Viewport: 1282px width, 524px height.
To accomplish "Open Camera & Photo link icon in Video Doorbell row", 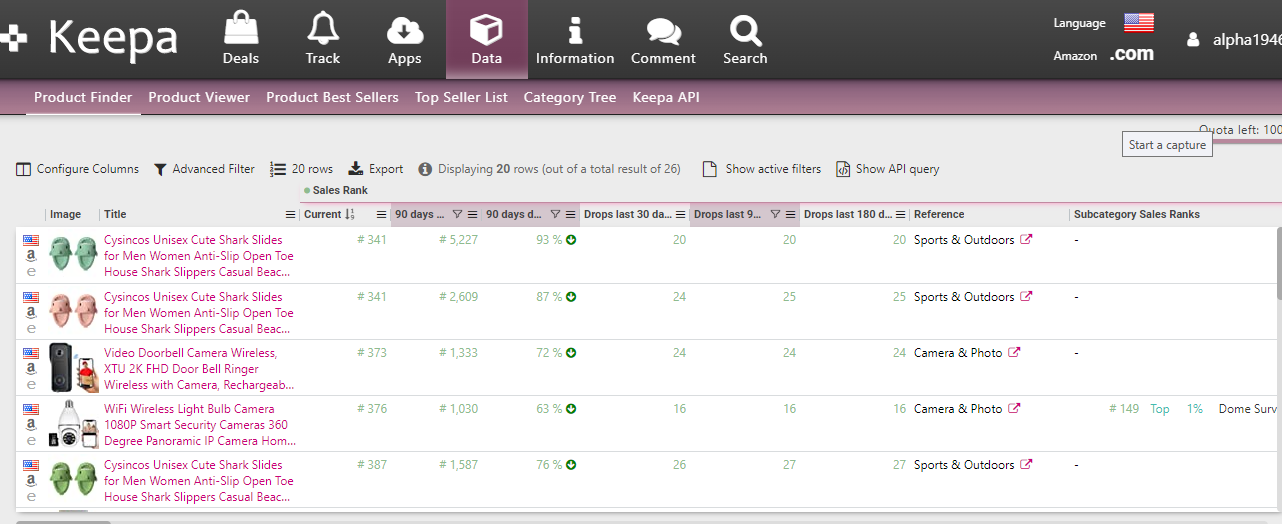I will click(x=1014, y=353).
